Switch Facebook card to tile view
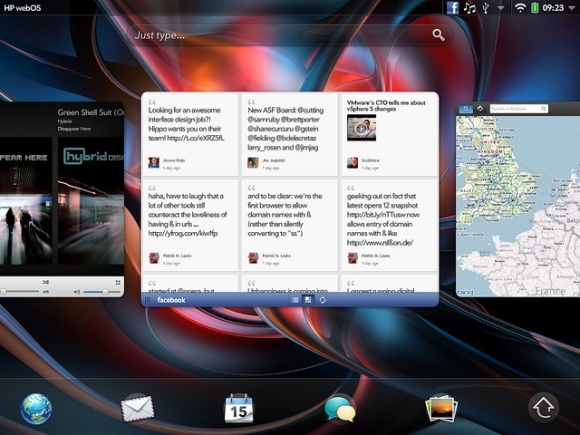Screen dimensions: 580x435 coord(308,300)
